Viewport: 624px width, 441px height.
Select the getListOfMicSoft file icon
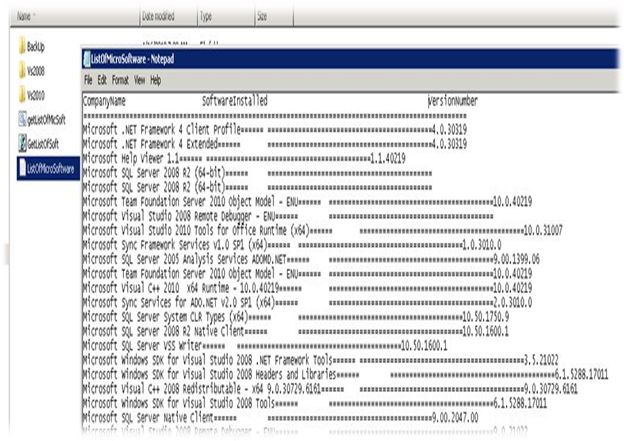(22, 119)
